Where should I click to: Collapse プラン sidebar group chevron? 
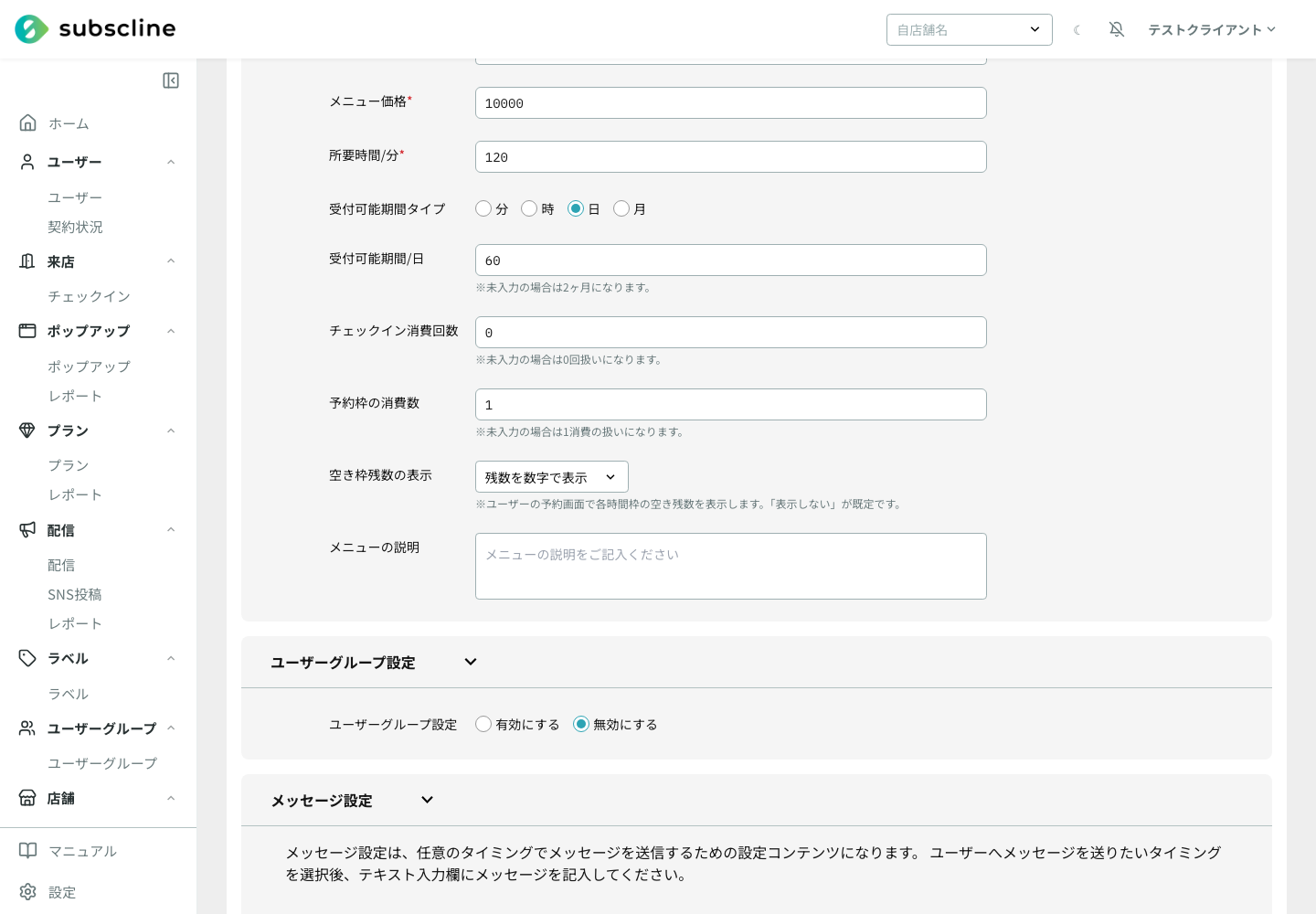[x=171, y=430]
